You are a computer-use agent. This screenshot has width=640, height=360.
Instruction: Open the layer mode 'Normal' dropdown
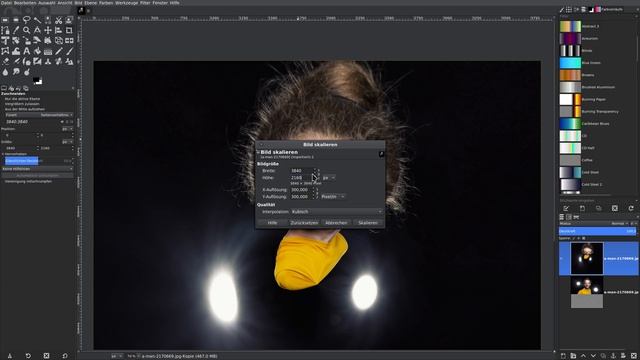pos(619,223)
